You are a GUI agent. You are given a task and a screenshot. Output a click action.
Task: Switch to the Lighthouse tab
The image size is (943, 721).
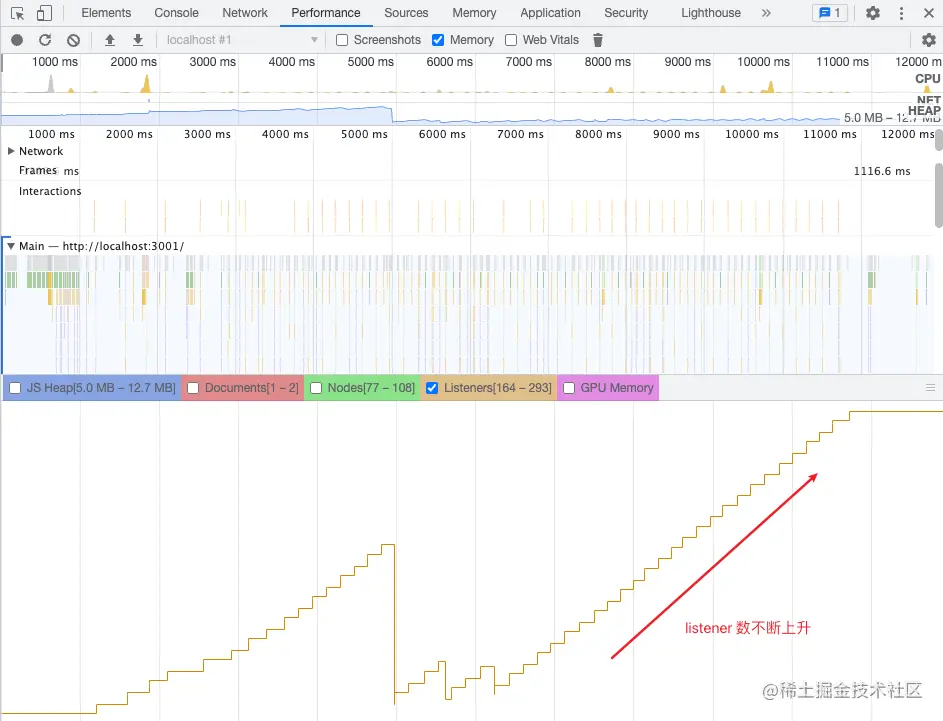coord(711,13)
